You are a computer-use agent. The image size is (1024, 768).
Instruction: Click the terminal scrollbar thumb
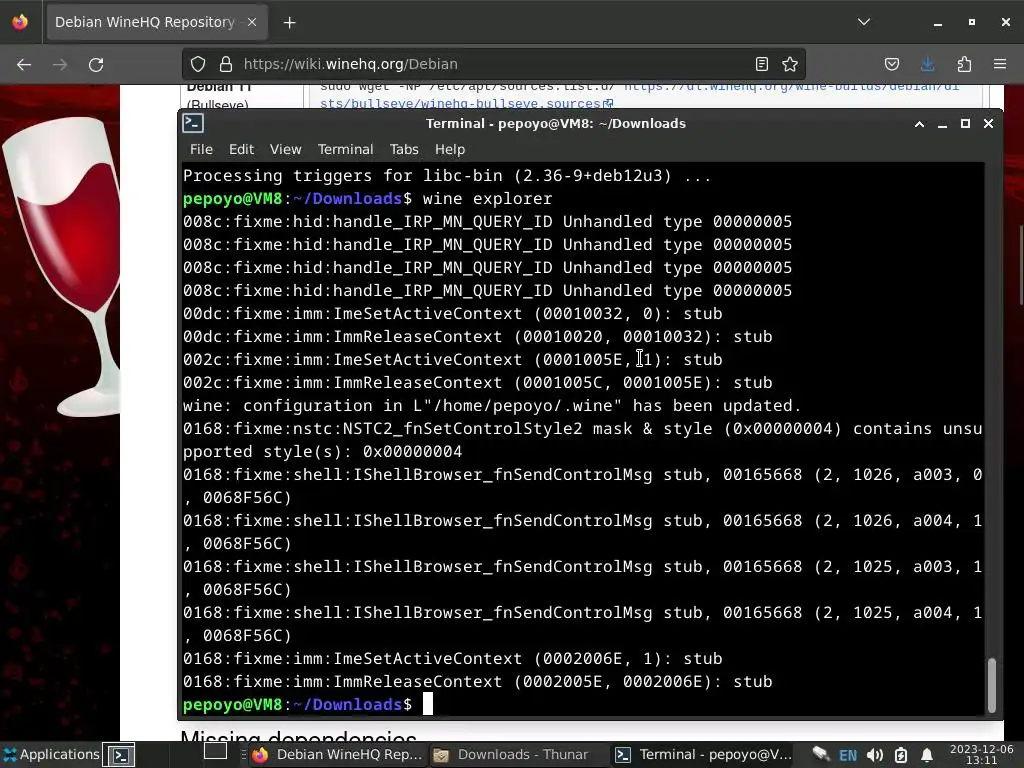pyautogui.click(x=991, y=684)
